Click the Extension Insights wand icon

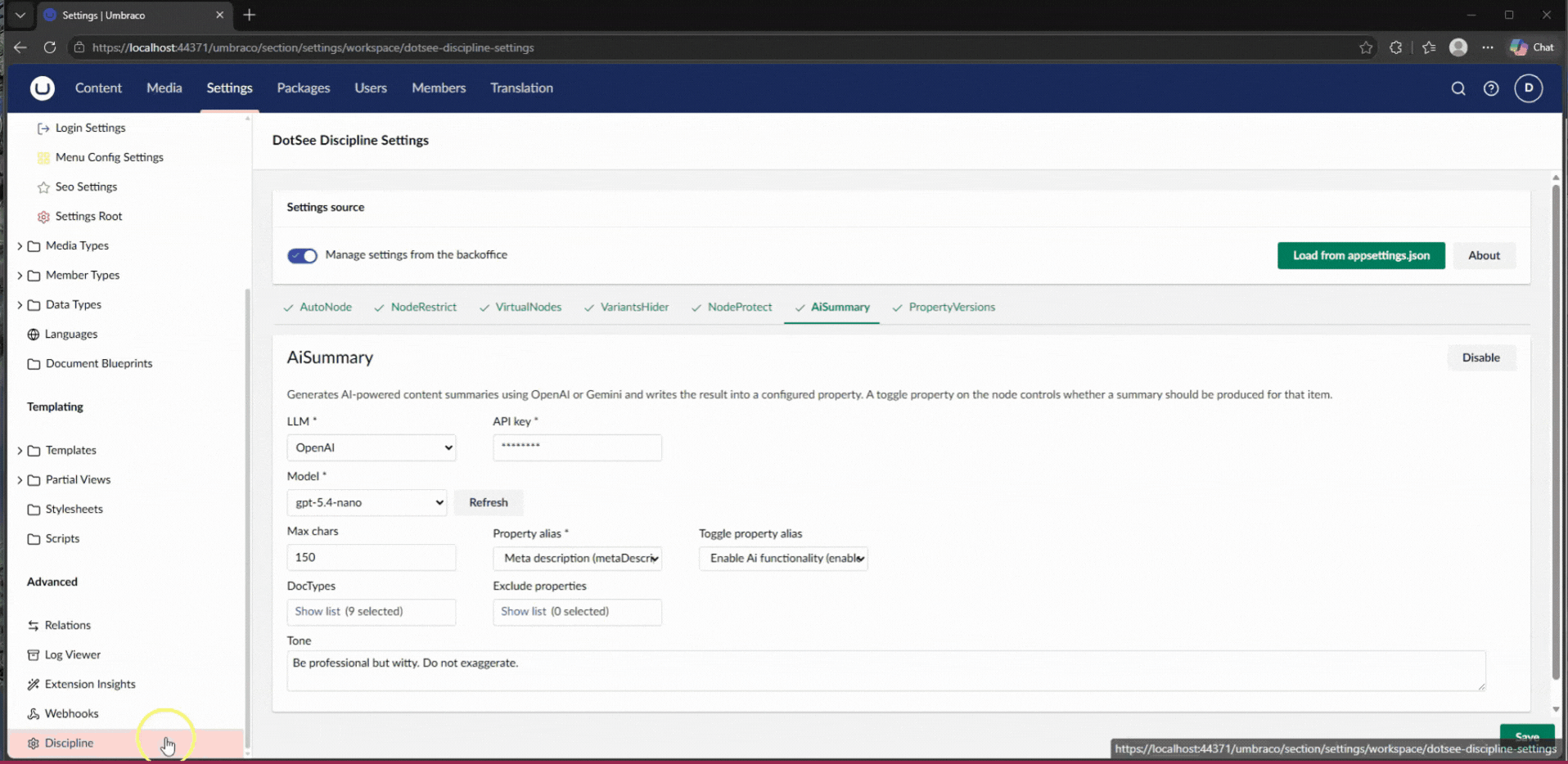point(34,685)
